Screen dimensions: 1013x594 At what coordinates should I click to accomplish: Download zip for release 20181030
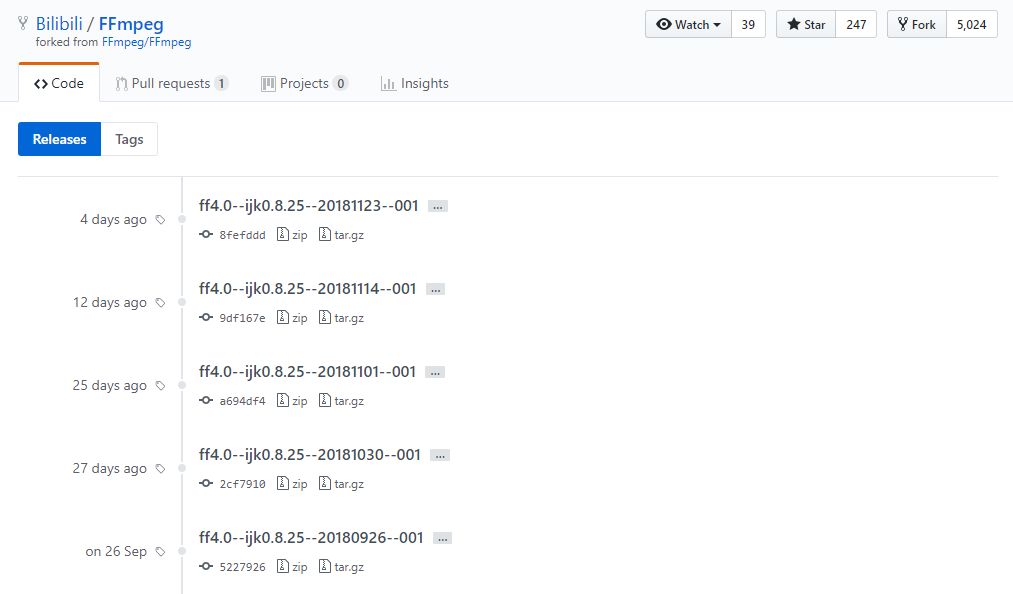(292, 483)
